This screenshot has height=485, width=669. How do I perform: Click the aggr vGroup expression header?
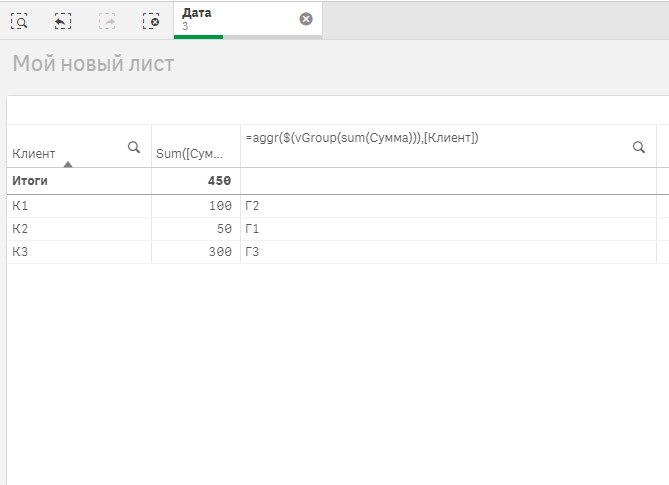(362, 138)
